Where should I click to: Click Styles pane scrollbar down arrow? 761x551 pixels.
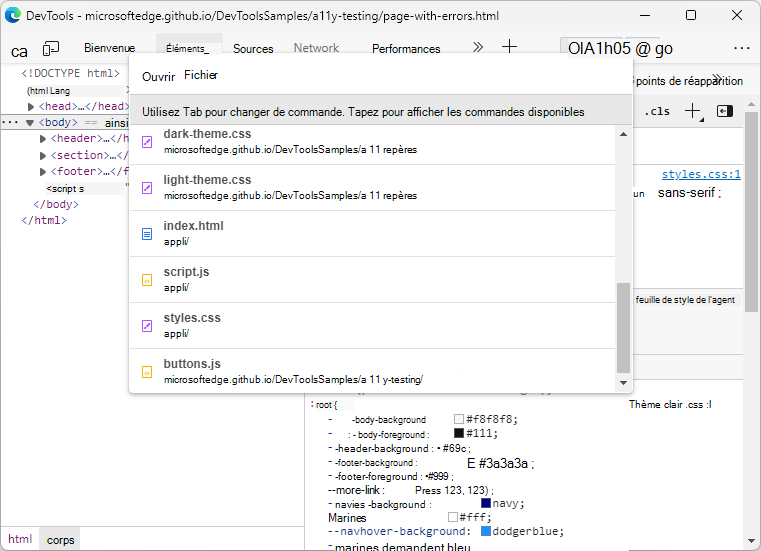751,540
